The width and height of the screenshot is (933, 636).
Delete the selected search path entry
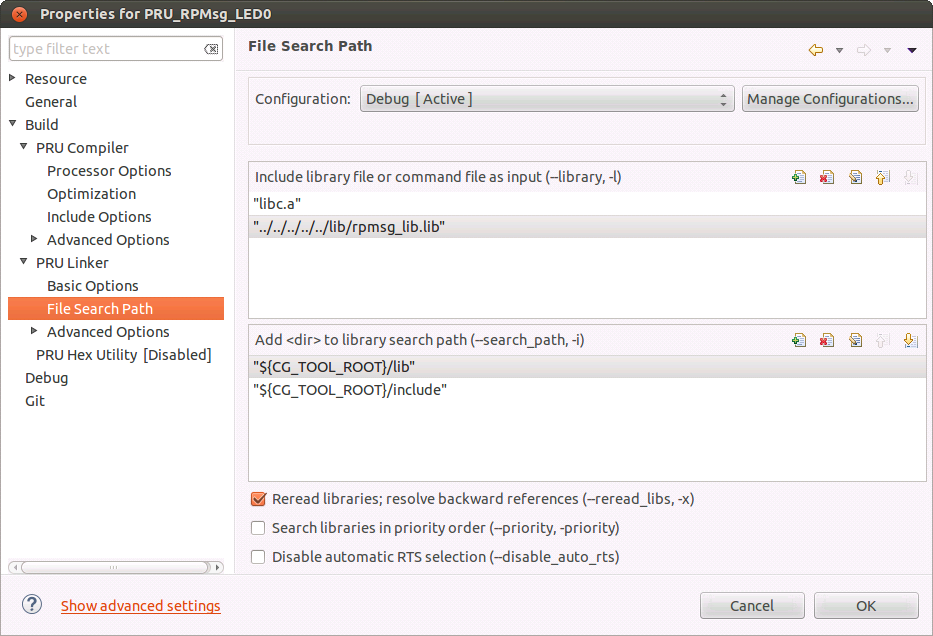pos(826,340)
